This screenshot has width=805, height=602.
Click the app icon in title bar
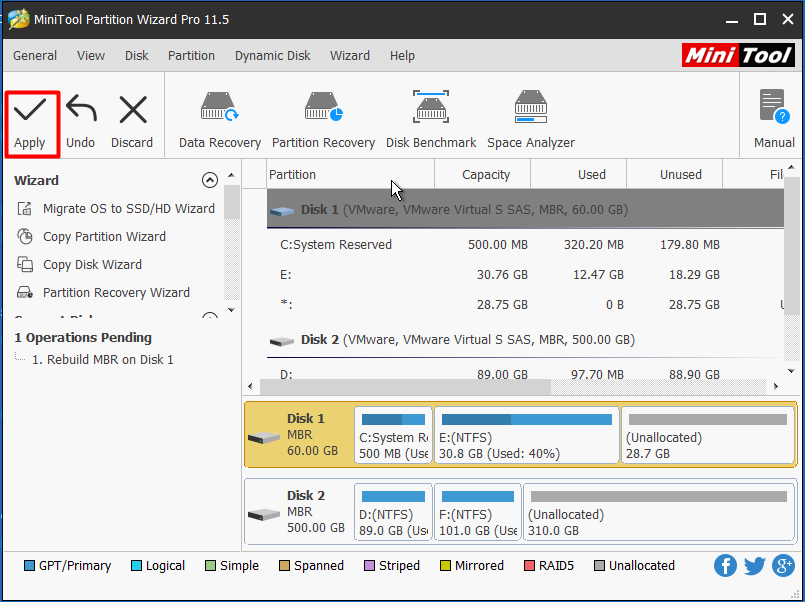[18, 20]
